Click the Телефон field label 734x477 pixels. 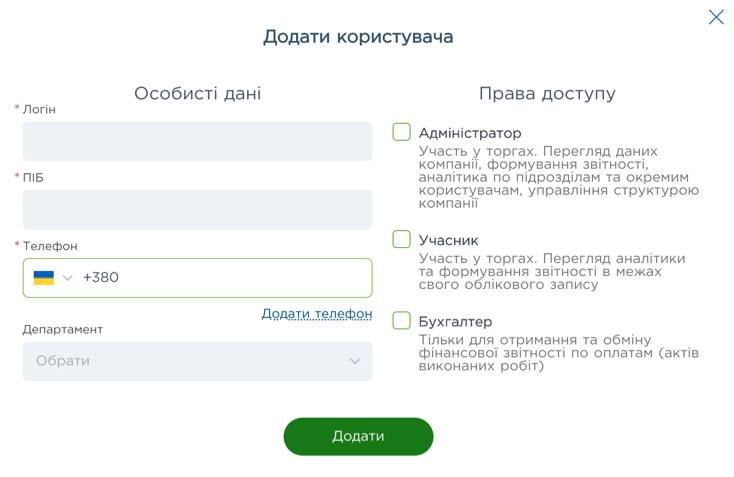pos(50,246)
